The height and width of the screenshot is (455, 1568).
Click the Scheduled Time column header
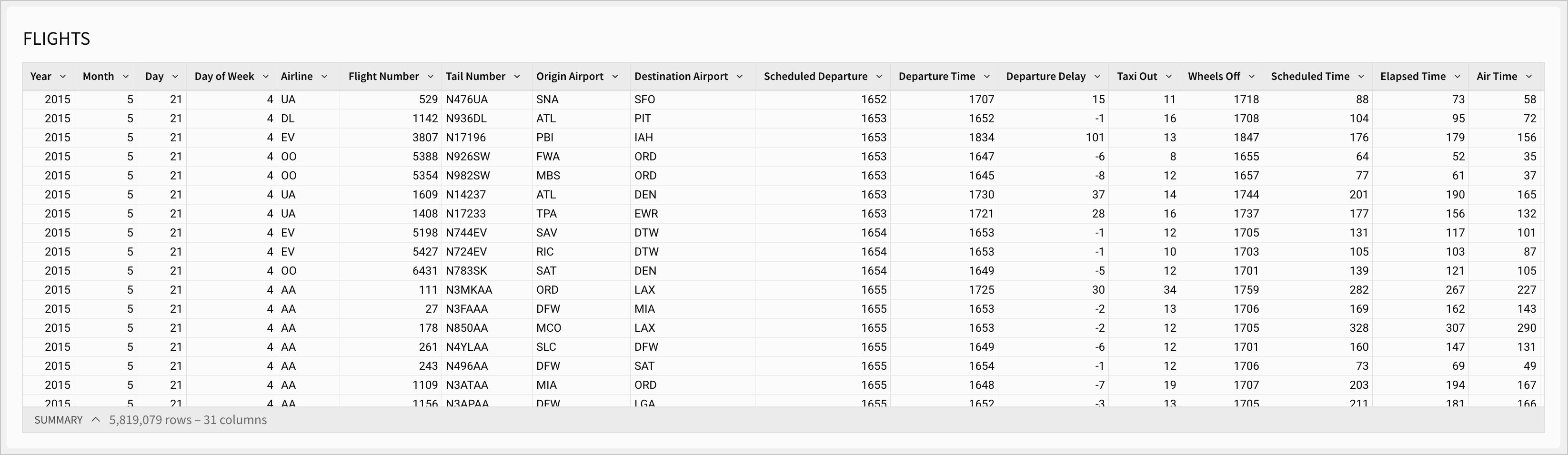click(1309, 77)
